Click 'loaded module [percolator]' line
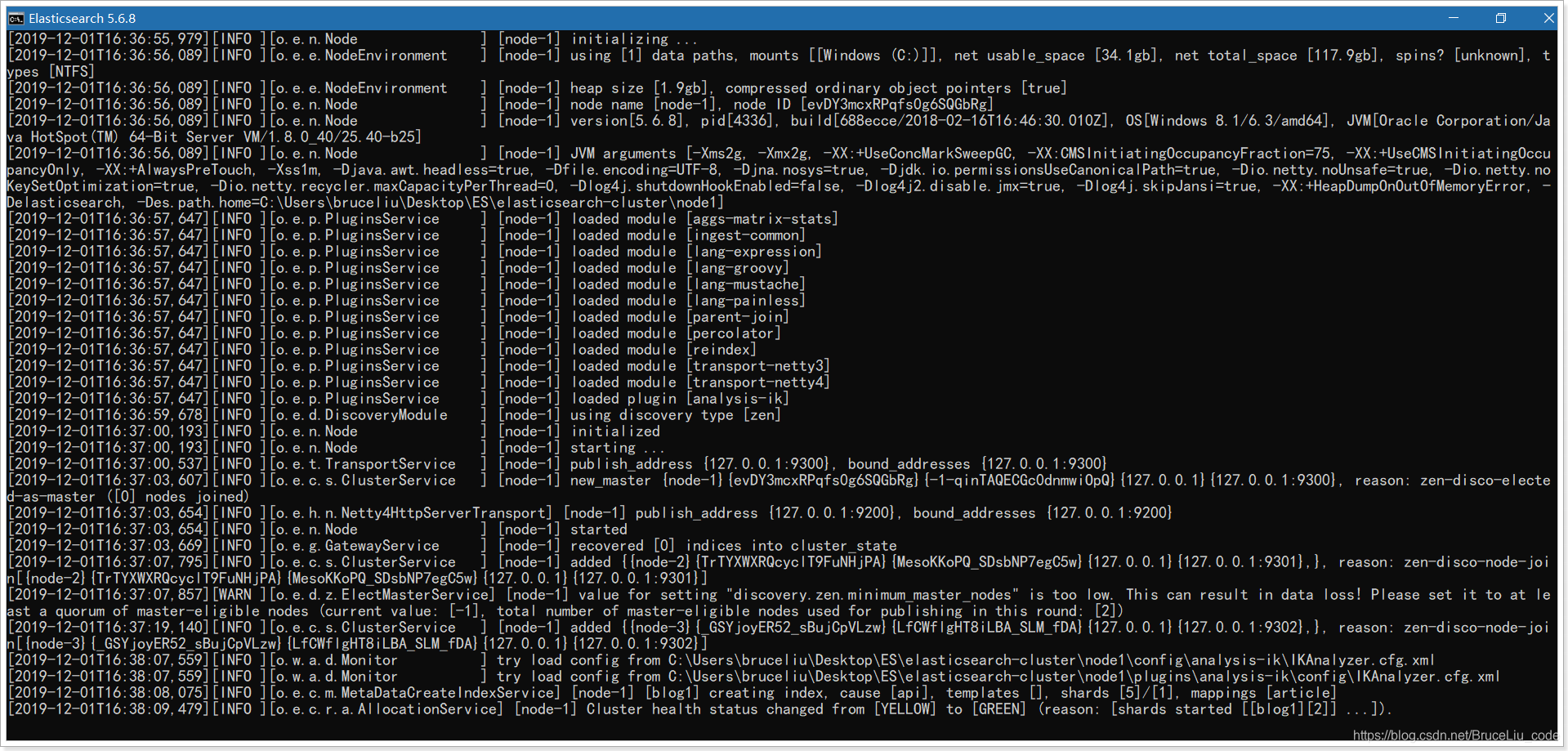This screenshot has width=1568, height=751. 676,333
